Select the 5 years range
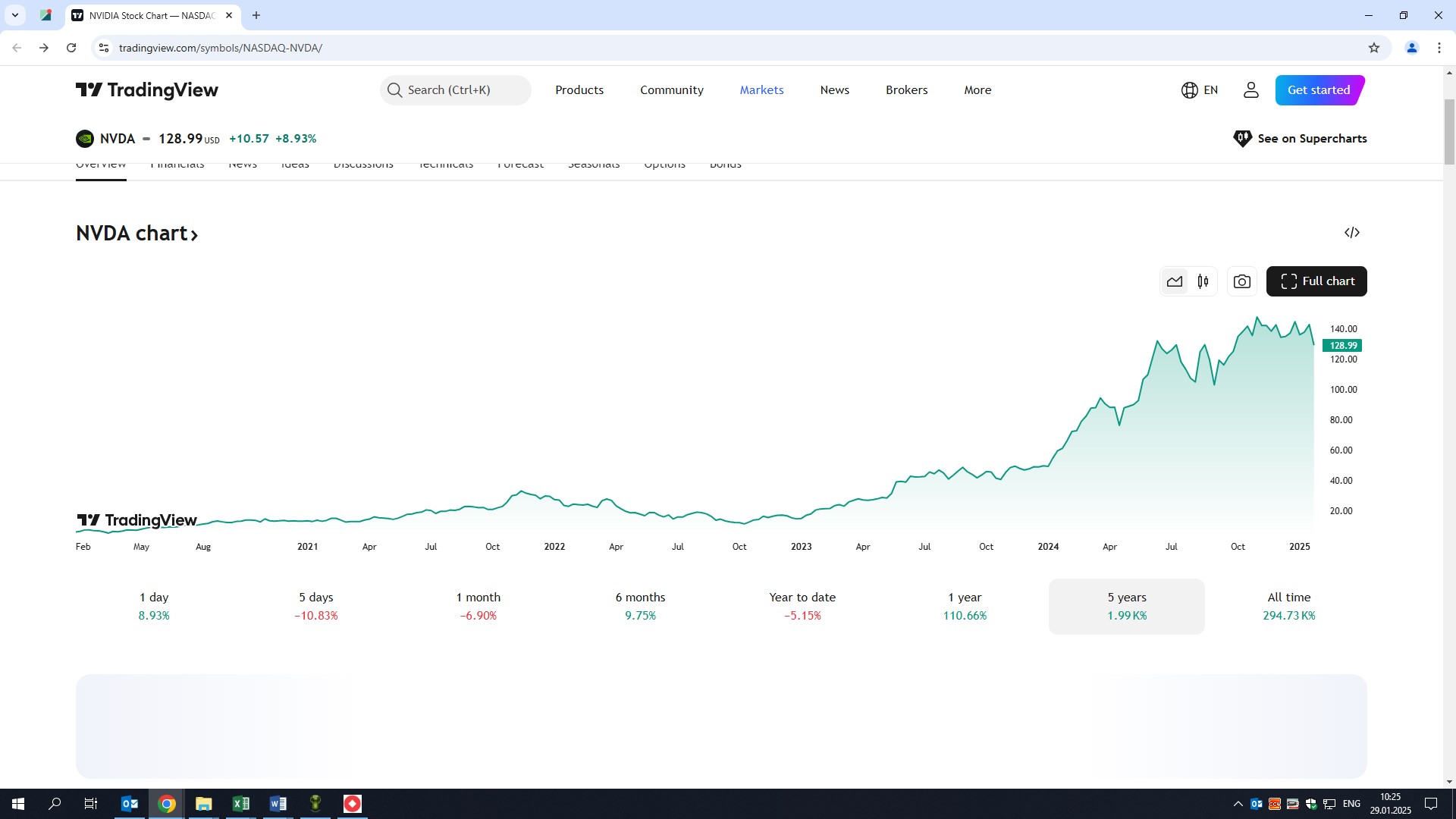The height and width of the screenshot is (819, 1456). (1126, 606)
